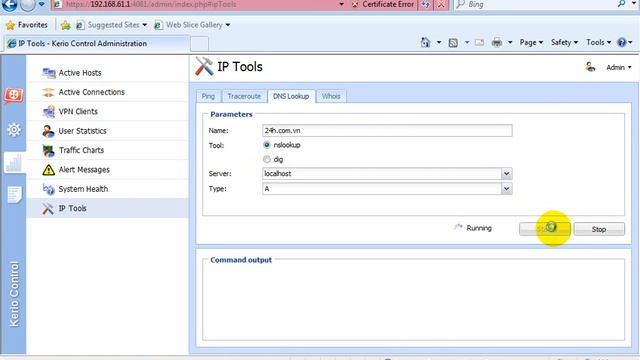The width and height of the screenshot is (640, 360).
Task: Click the Stop button
Action: (x=599, y=229)
